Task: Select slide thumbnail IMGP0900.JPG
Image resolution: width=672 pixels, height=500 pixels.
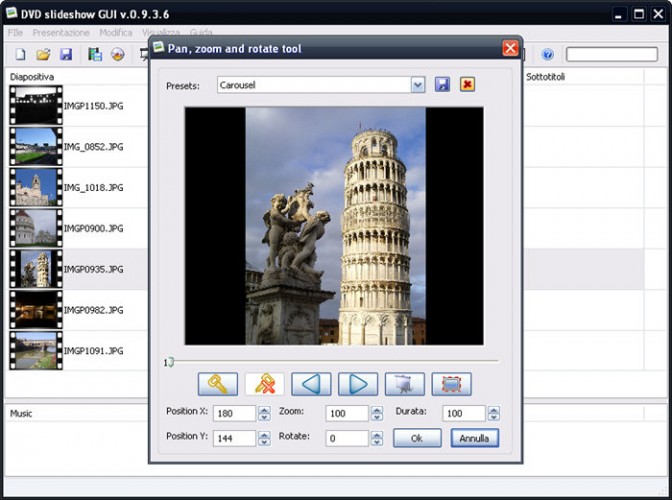Action: (36, 228)
